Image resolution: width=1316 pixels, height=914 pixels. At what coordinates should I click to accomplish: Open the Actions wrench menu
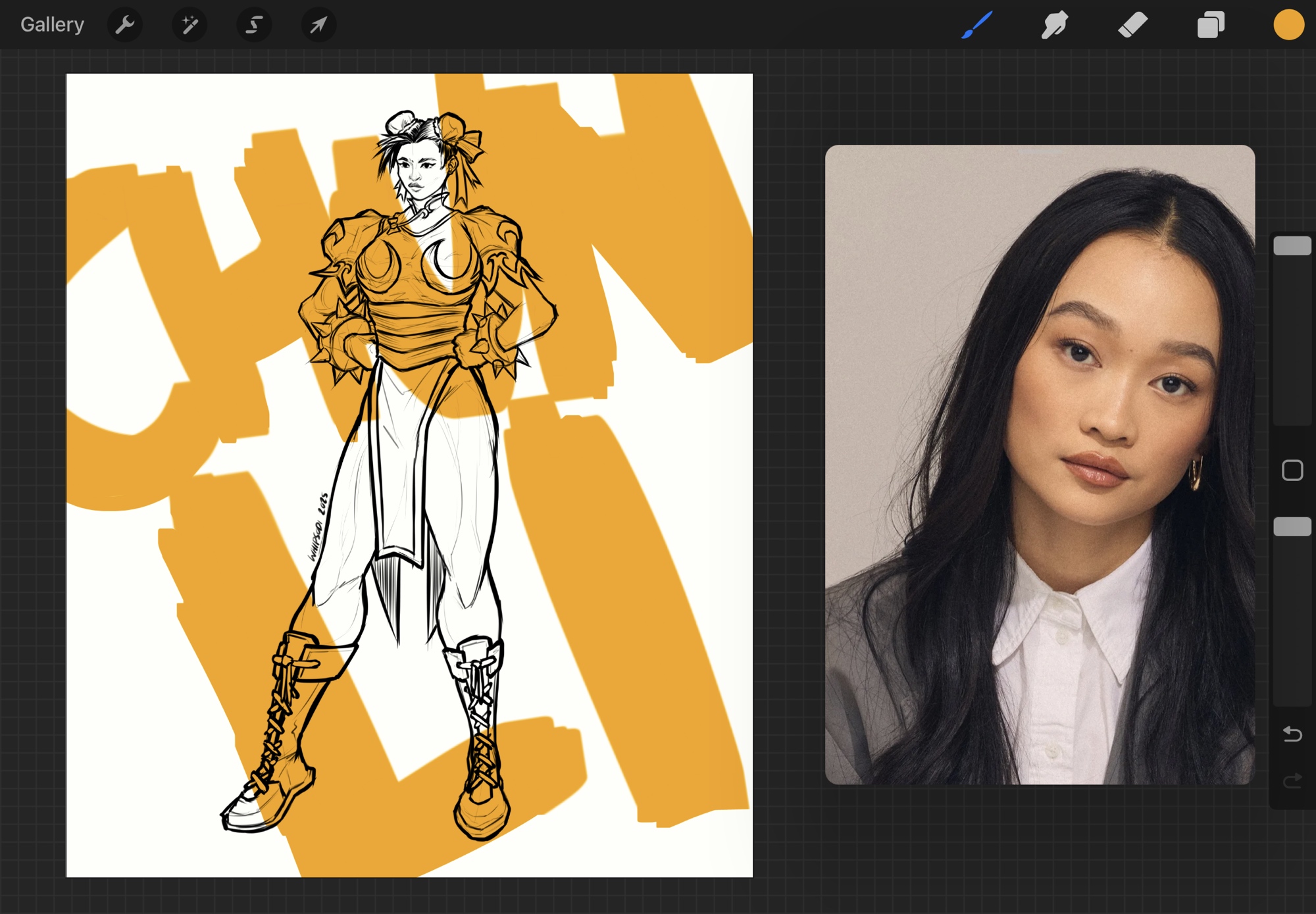pos(124,25)
